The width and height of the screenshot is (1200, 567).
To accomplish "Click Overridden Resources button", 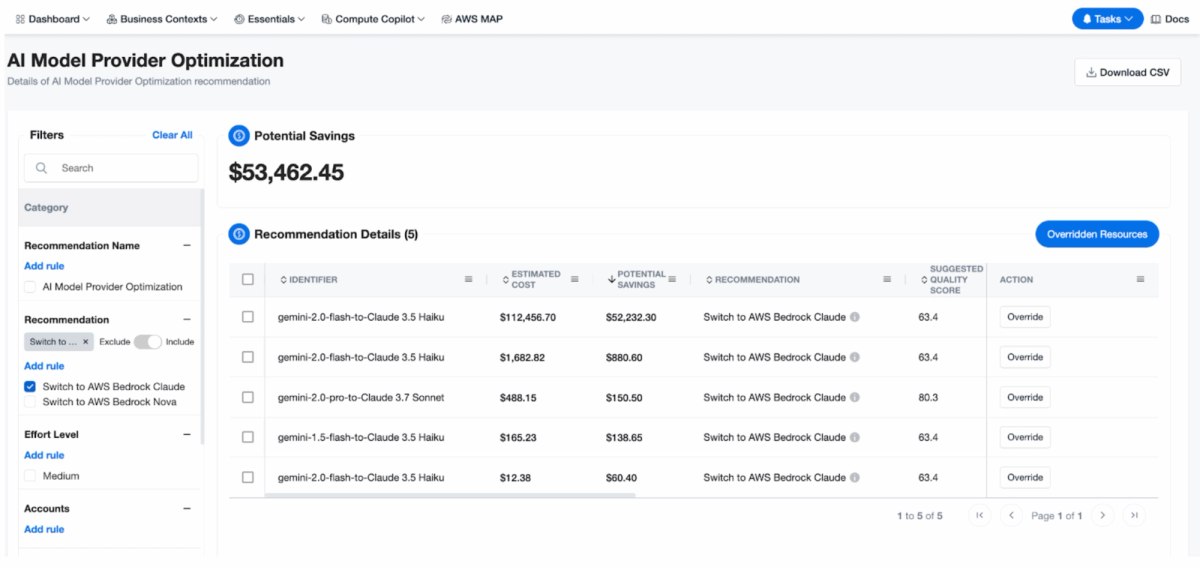I will [x=1097, y=234].
